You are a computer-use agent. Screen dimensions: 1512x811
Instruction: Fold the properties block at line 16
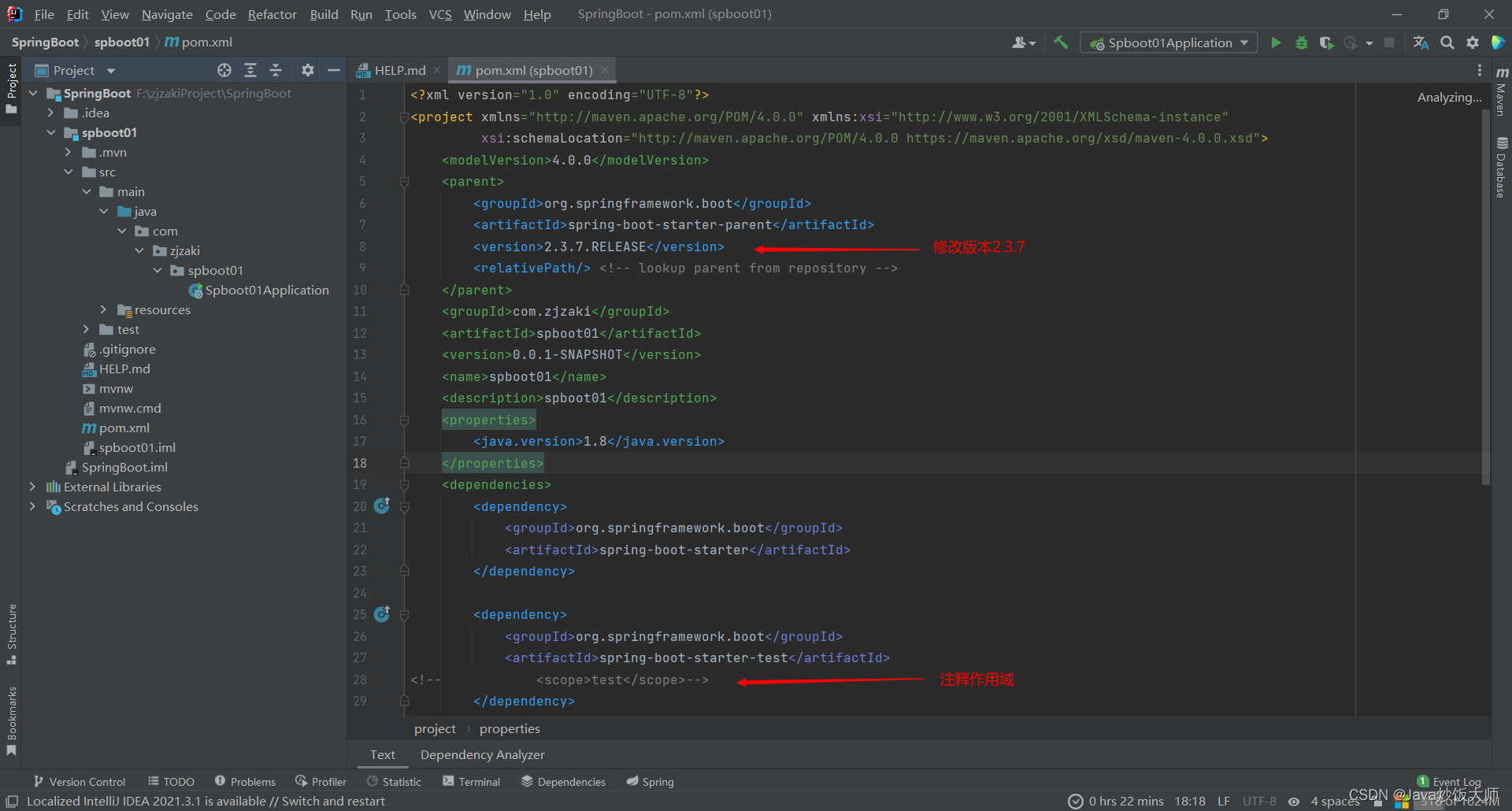(x=404, y=420)
